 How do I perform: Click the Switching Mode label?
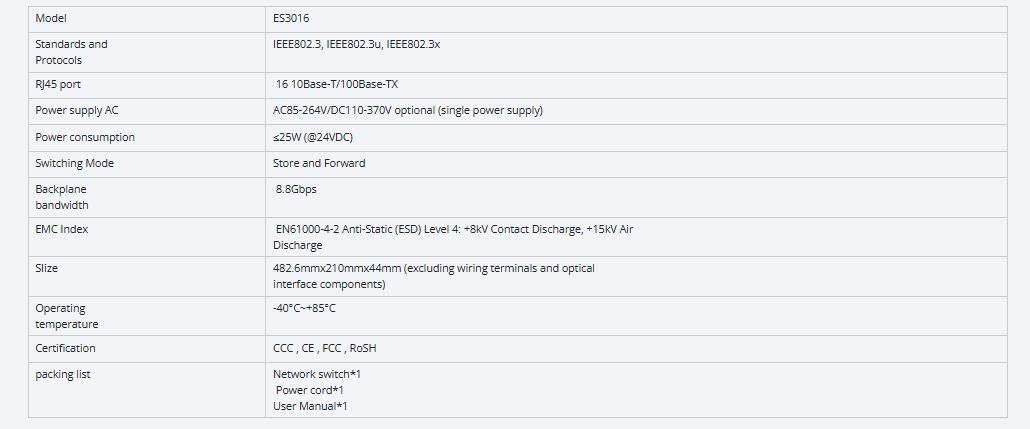[75, 163]
